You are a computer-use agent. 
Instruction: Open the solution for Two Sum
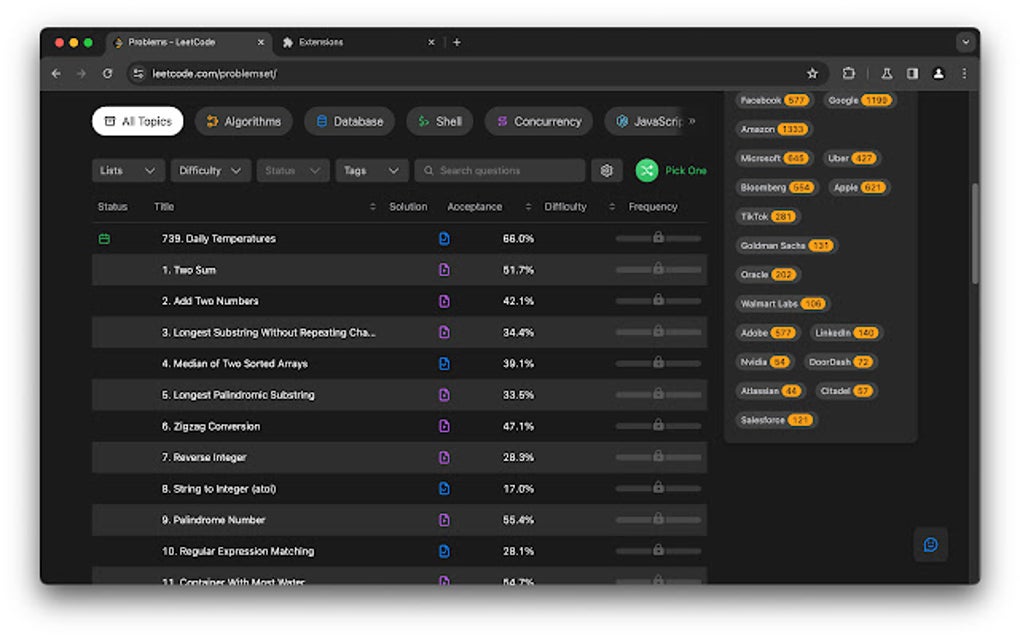coord(444,269)
